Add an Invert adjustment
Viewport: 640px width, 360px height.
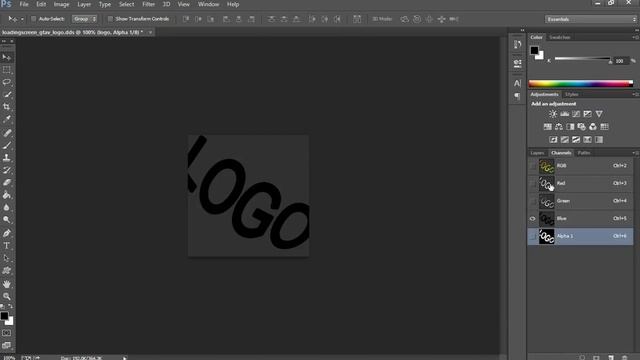(x=553, y=140)
